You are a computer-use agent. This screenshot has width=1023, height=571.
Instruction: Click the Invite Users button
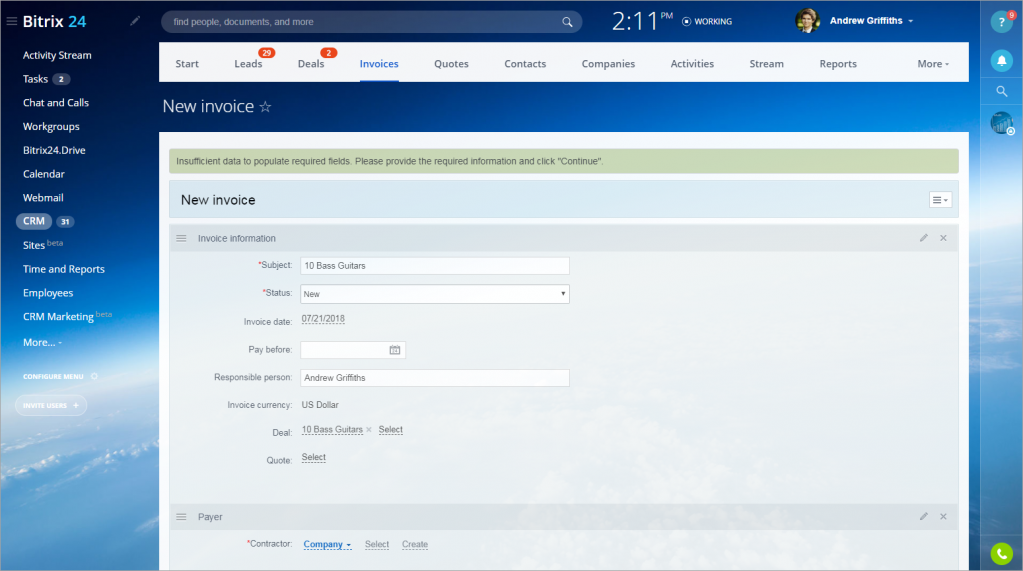pos(51,405)
